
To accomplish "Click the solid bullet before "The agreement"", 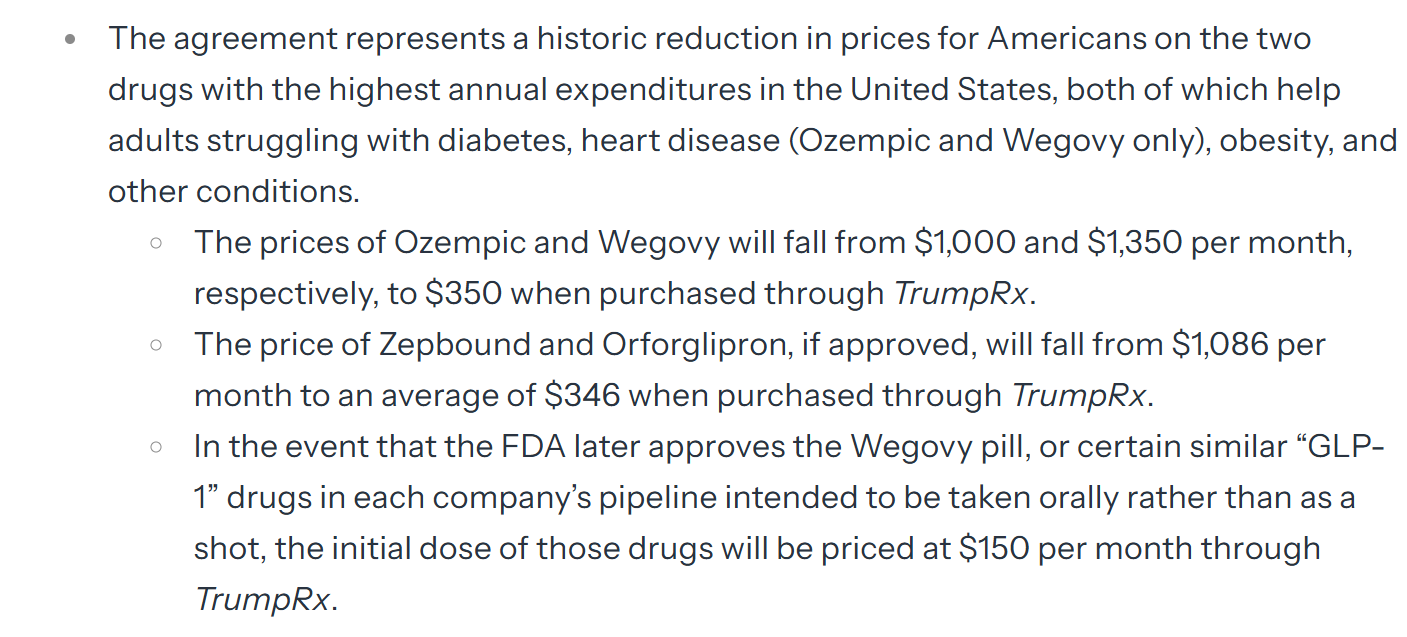I will 69,41.
